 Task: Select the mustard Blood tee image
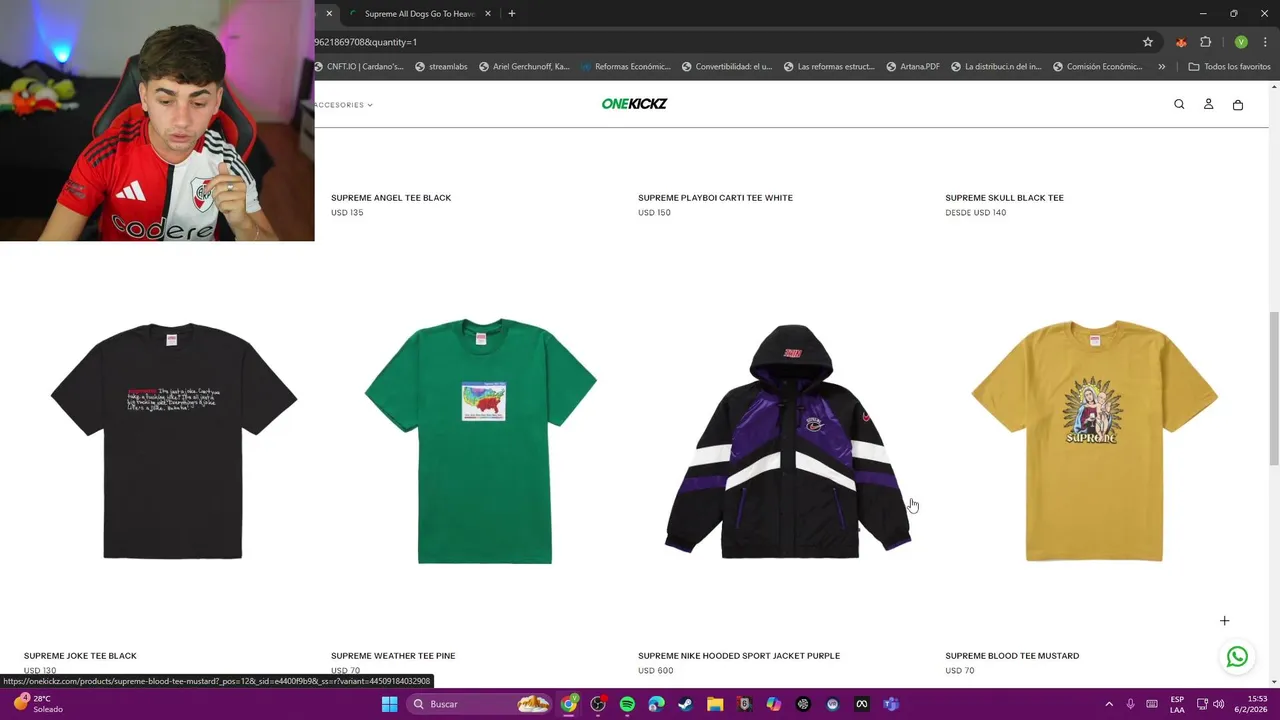click(1095, 441)
